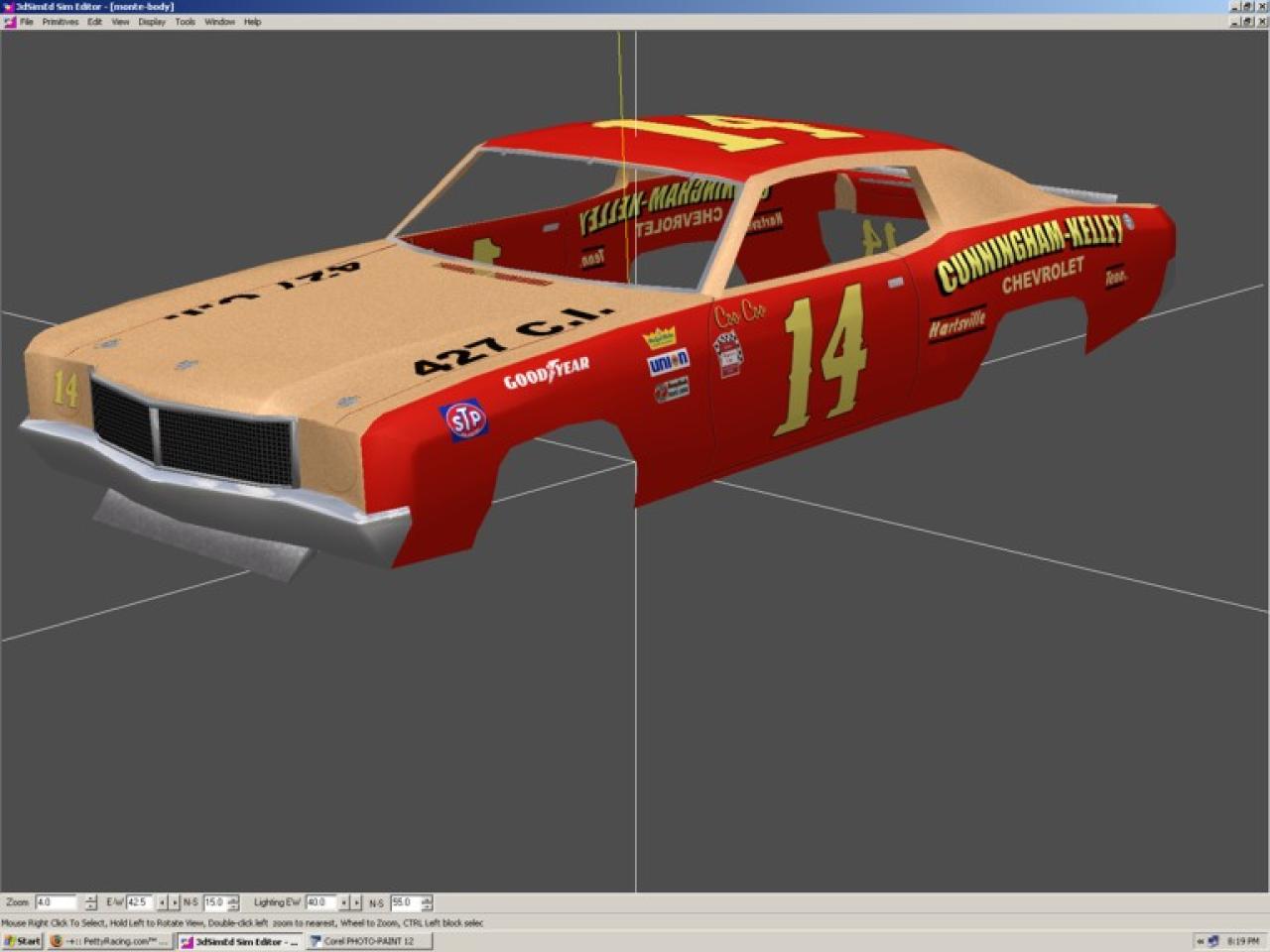Open the Primitives menu
The width and height of the screenshot is (1270, 952).
(60, 22)
